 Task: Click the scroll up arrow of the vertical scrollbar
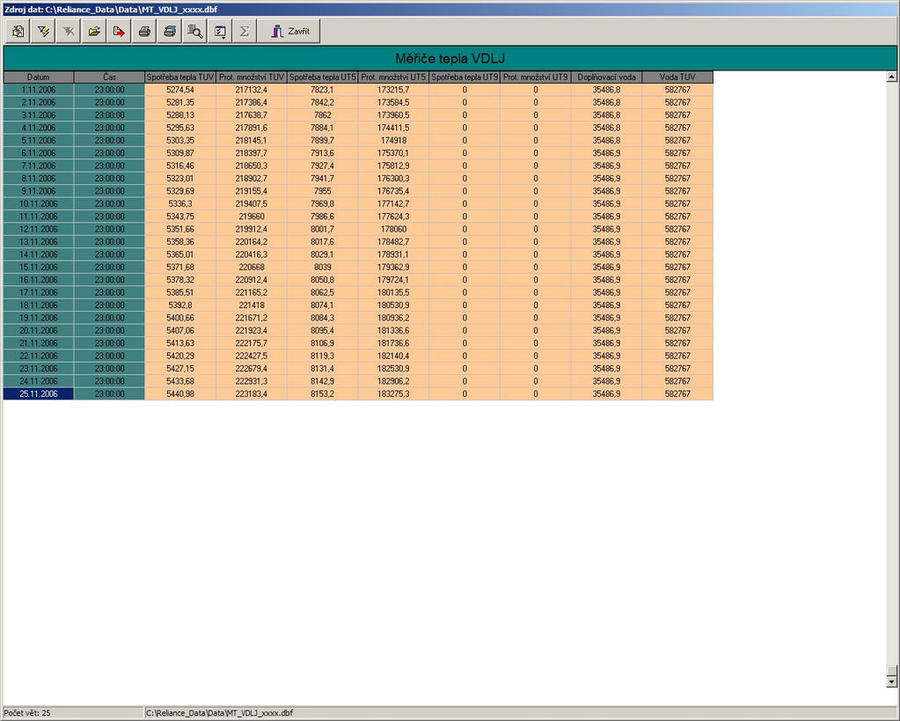(891, 77)
